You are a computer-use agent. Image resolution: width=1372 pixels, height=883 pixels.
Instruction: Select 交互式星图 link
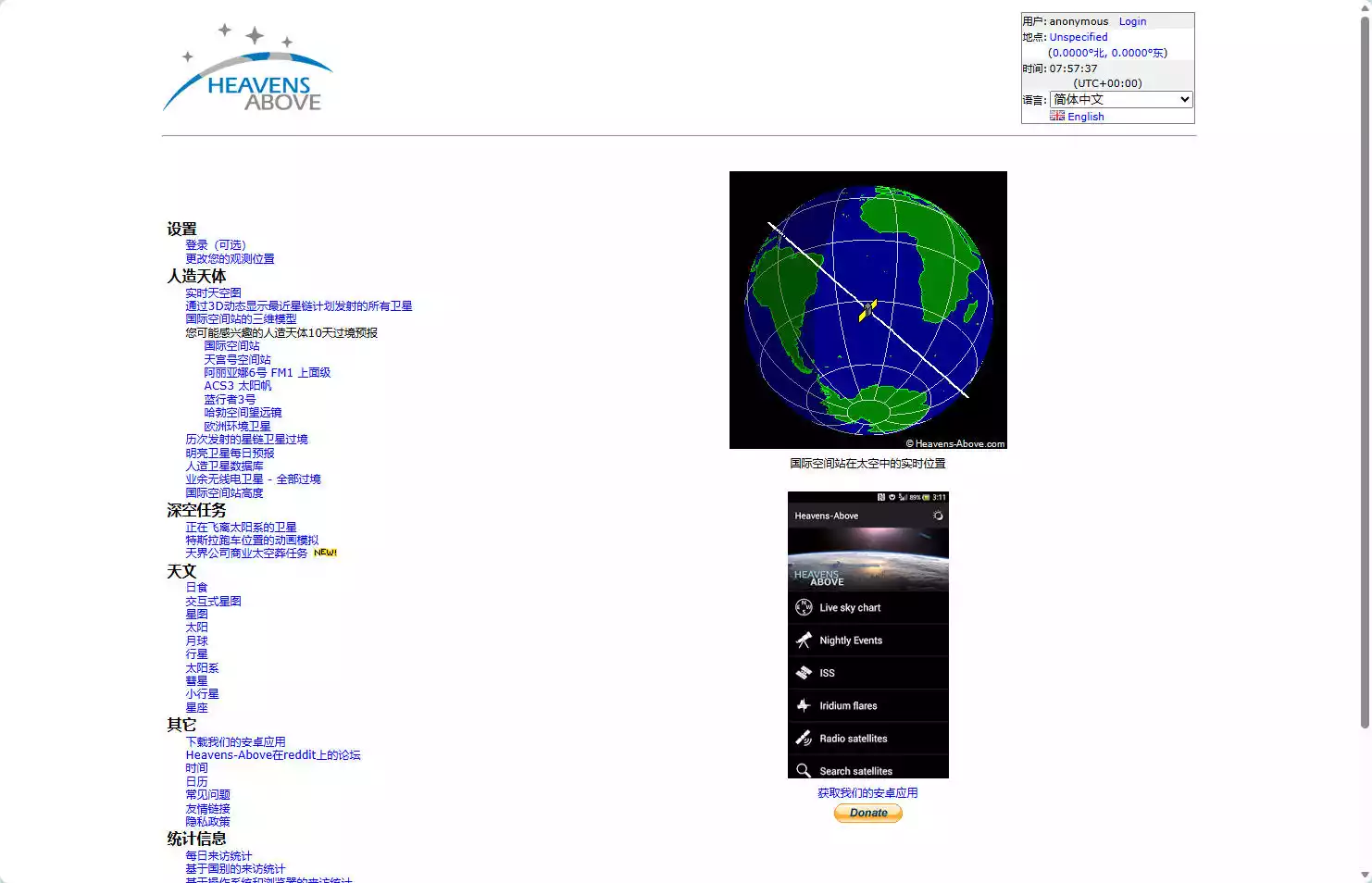(x=213, y=602)
